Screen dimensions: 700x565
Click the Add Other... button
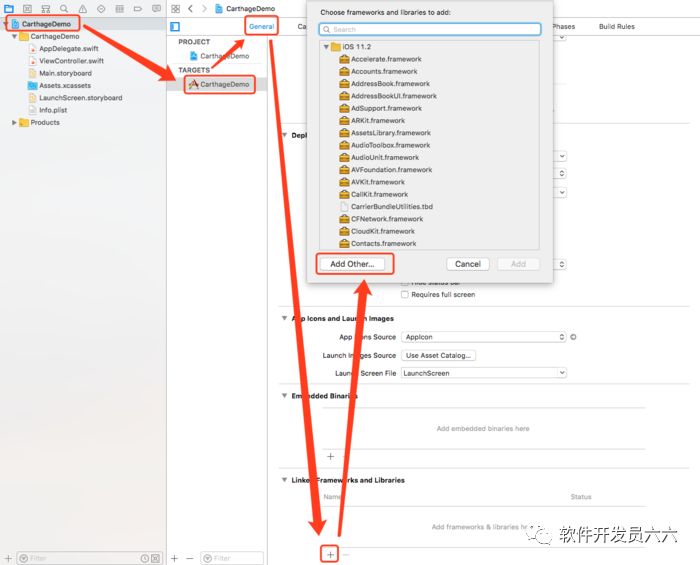[x=352, y=264]
